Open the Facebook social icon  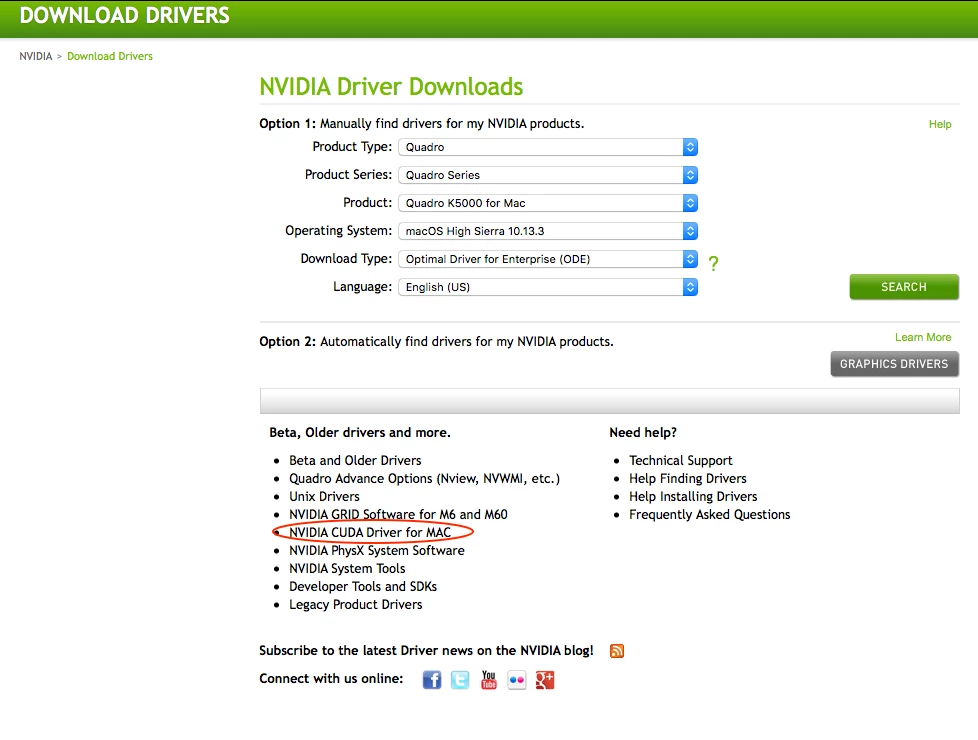tap(432, 679)
